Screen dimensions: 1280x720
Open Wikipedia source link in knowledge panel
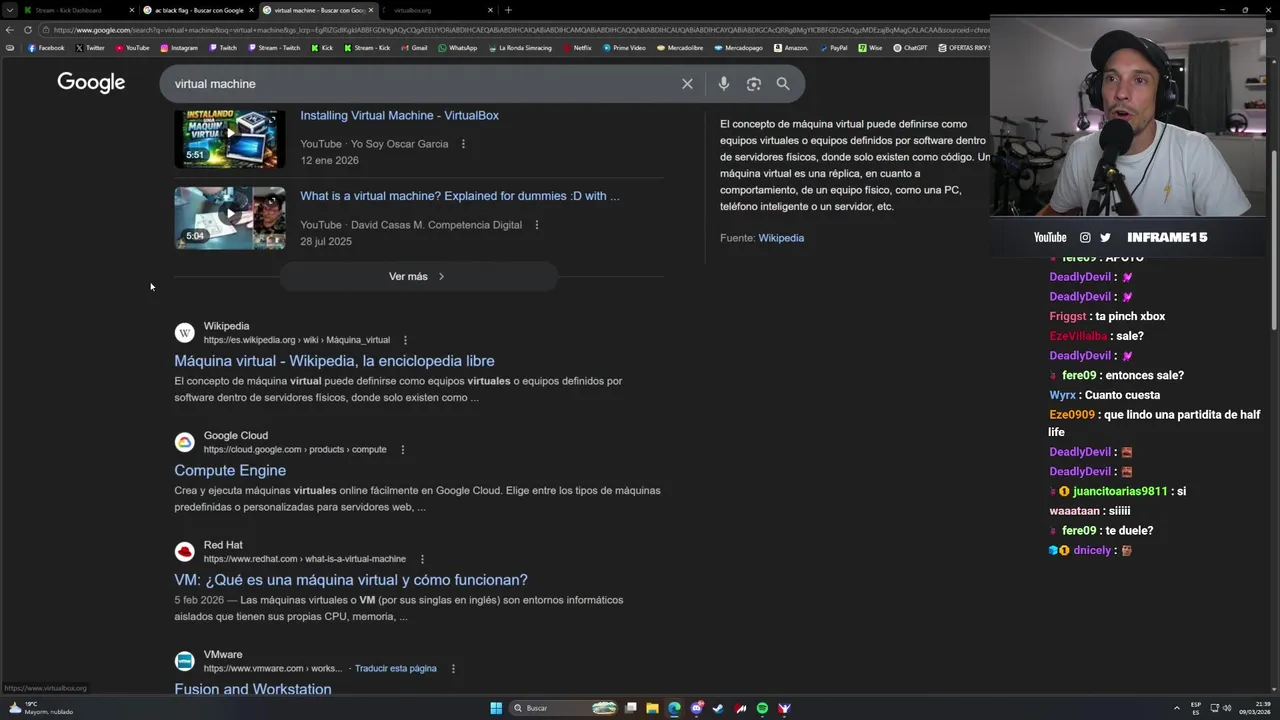[x=781, y=238]
